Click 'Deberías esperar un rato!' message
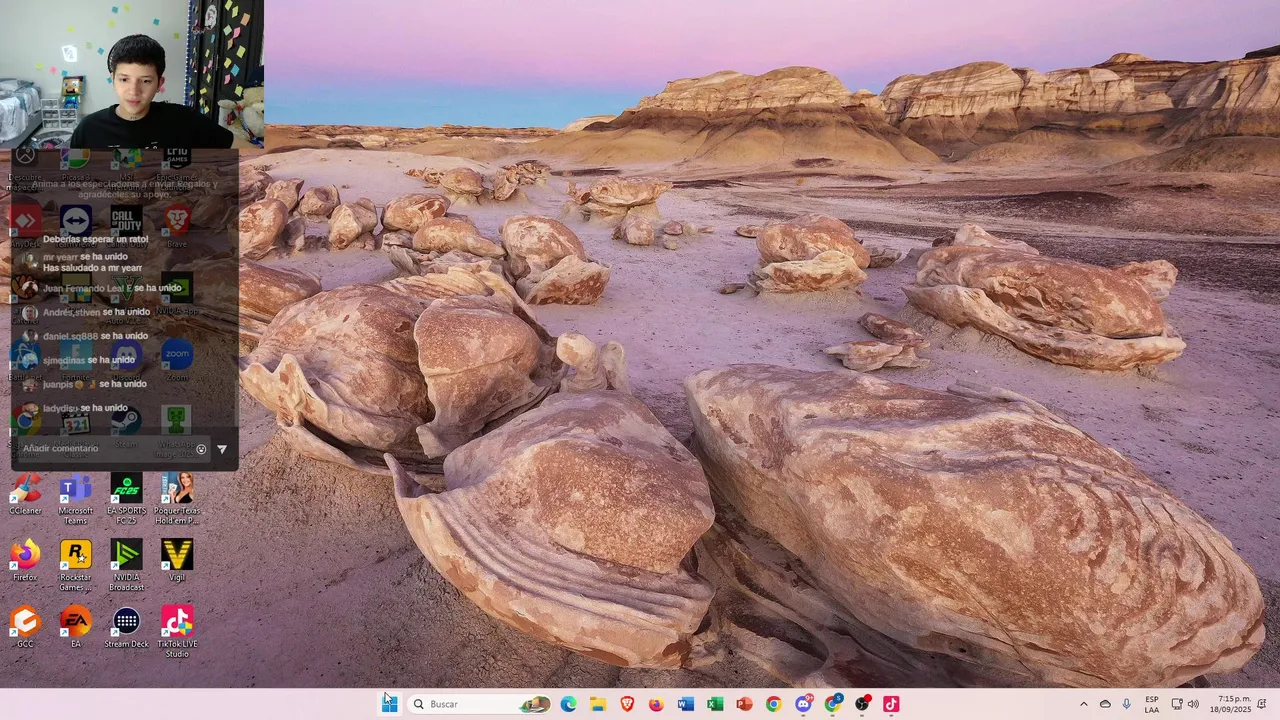Image resolution: width=1280 pixels, height=720 pixels. pos(95,240)
